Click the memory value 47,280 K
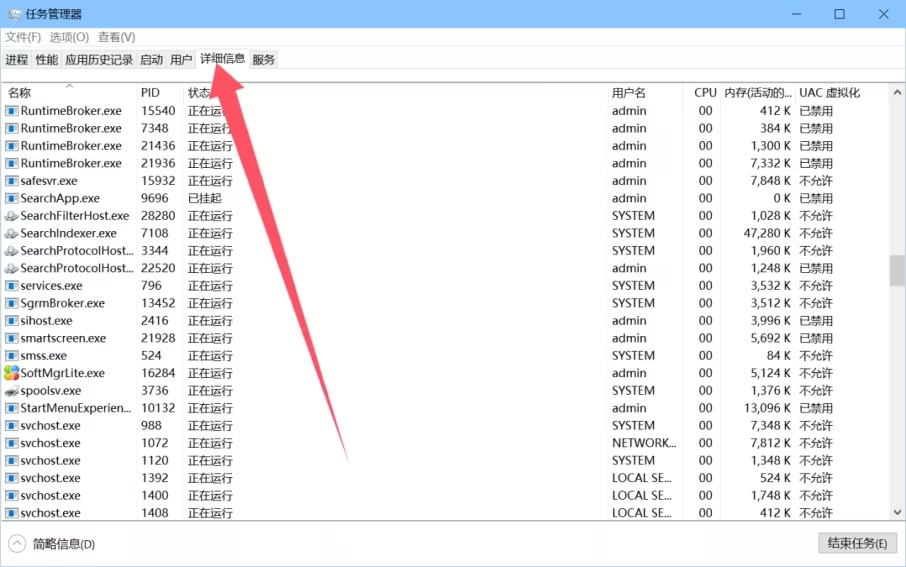Viewport: 906px width, 567px height. pos(767,234)
